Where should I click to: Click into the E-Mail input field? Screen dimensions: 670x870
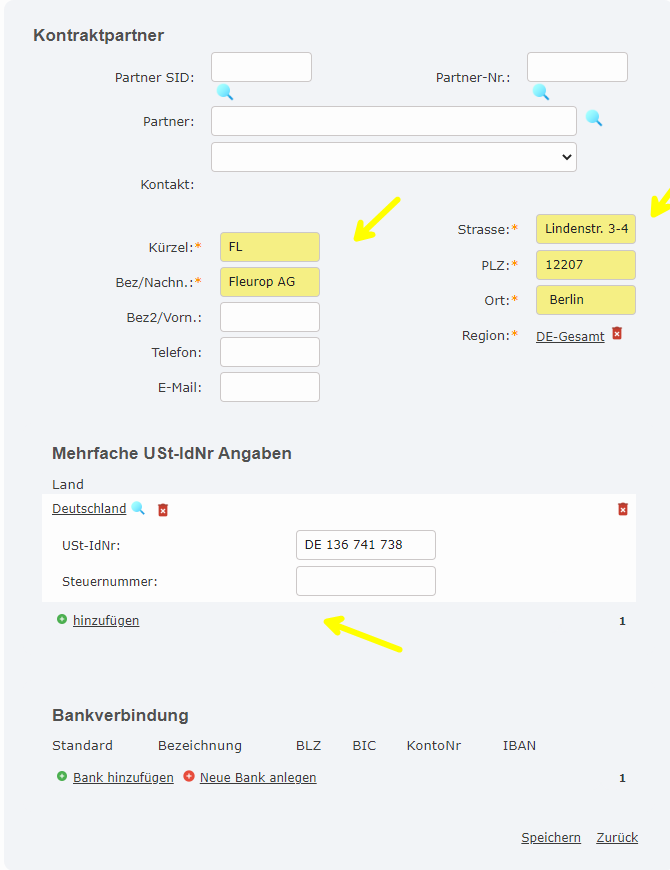pyautogui.click(x=270, y=387)
